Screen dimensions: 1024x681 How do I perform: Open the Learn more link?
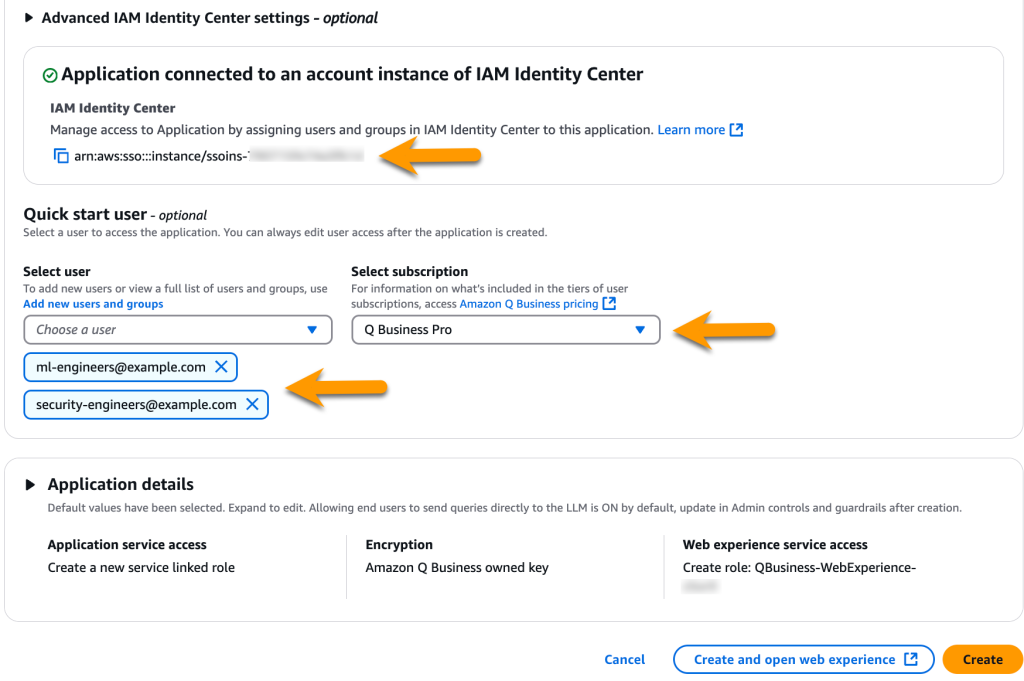(691, 130)
